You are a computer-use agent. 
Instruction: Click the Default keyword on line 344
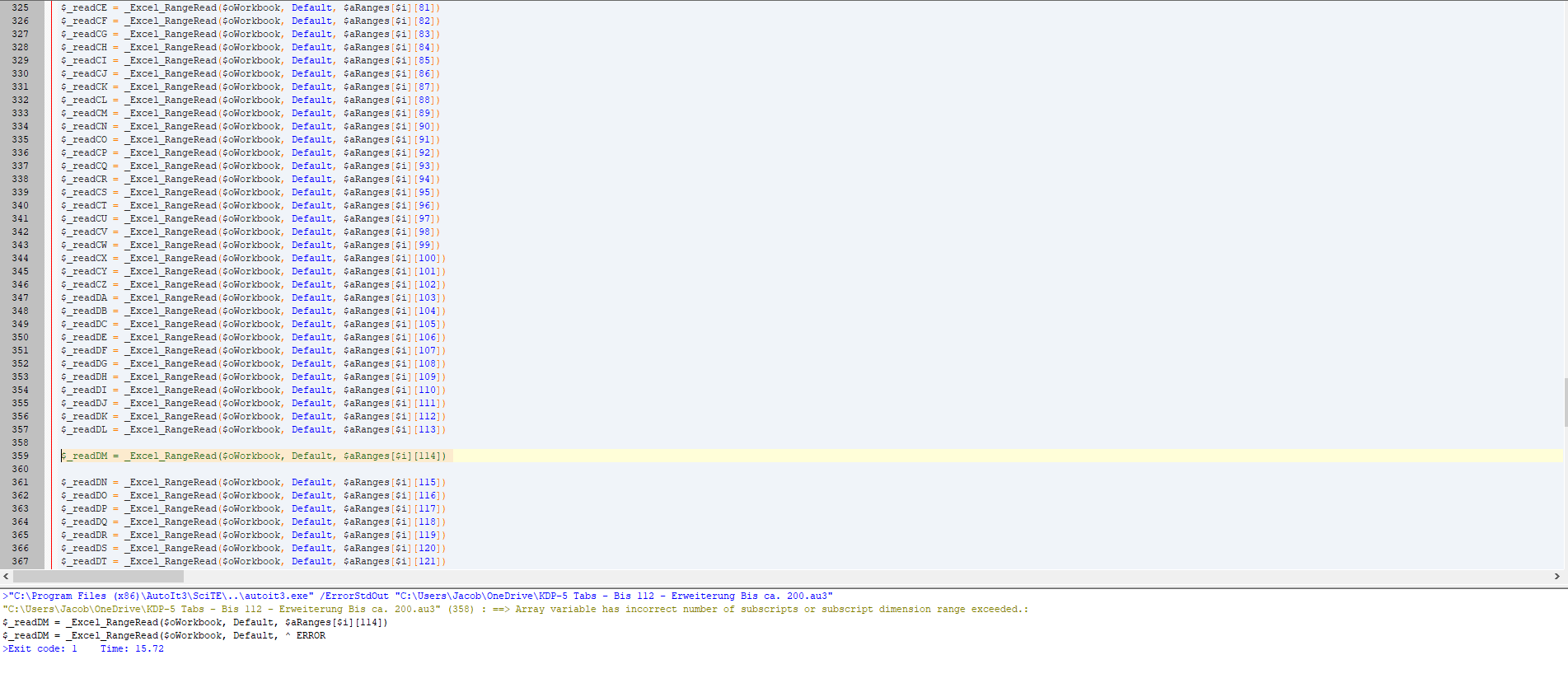point(311,258)
